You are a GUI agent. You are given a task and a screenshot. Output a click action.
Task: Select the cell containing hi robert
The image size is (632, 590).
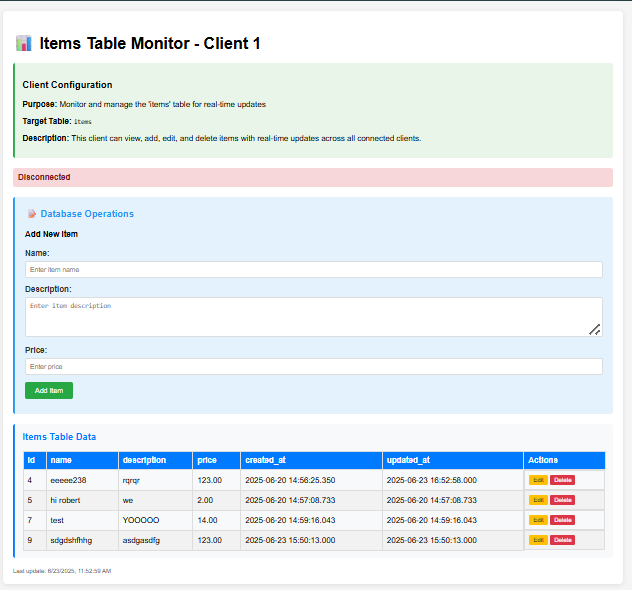pyautogui.click(x=82, y=500)
